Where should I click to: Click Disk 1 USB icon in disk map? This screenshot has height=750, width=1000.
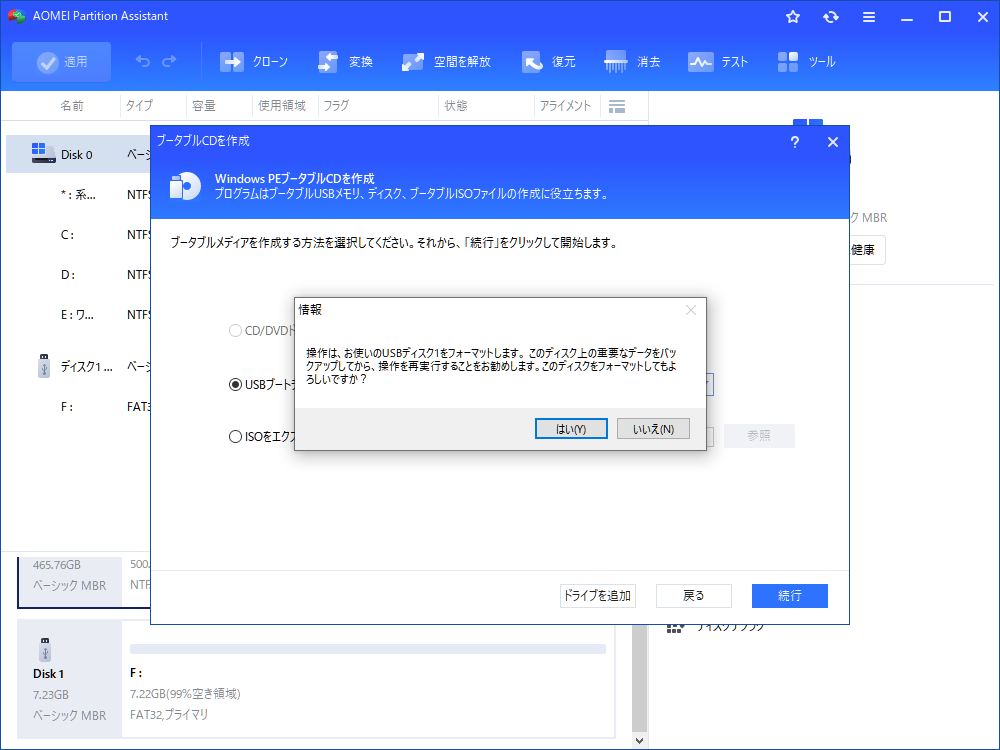(x=45, y=650)
